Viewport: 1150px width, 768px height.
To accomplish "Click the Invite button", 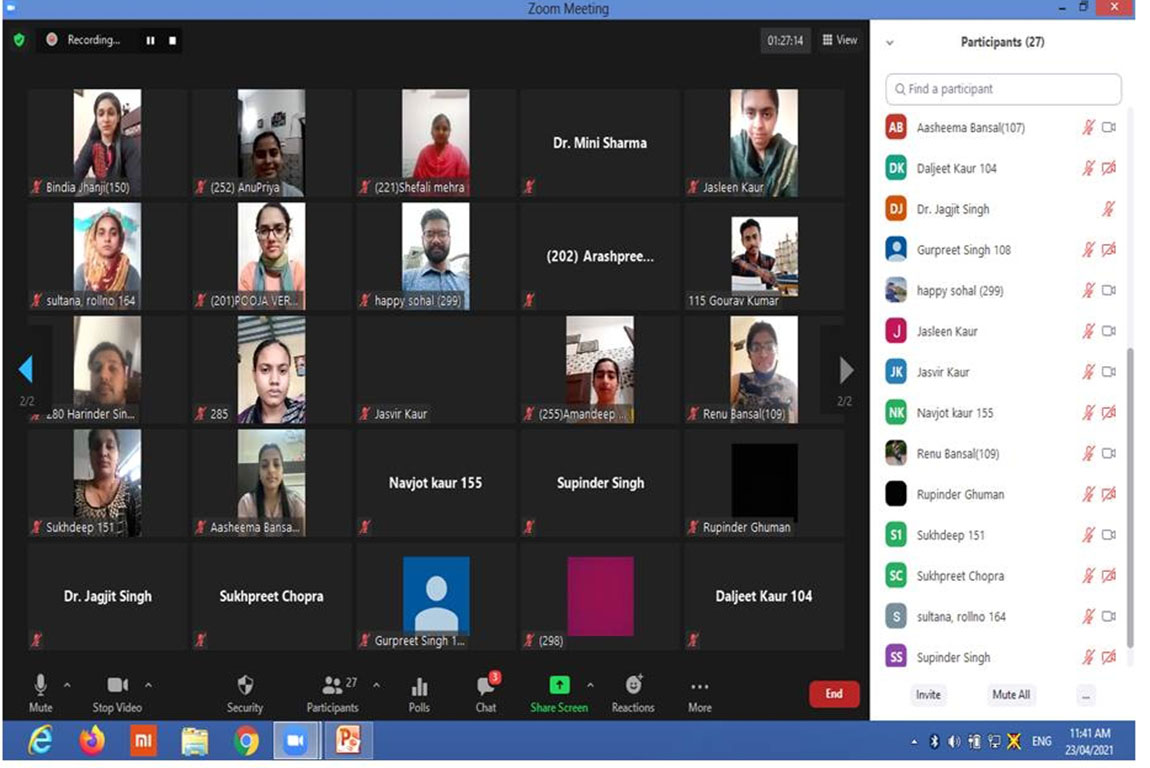I will tap(928, 694).
